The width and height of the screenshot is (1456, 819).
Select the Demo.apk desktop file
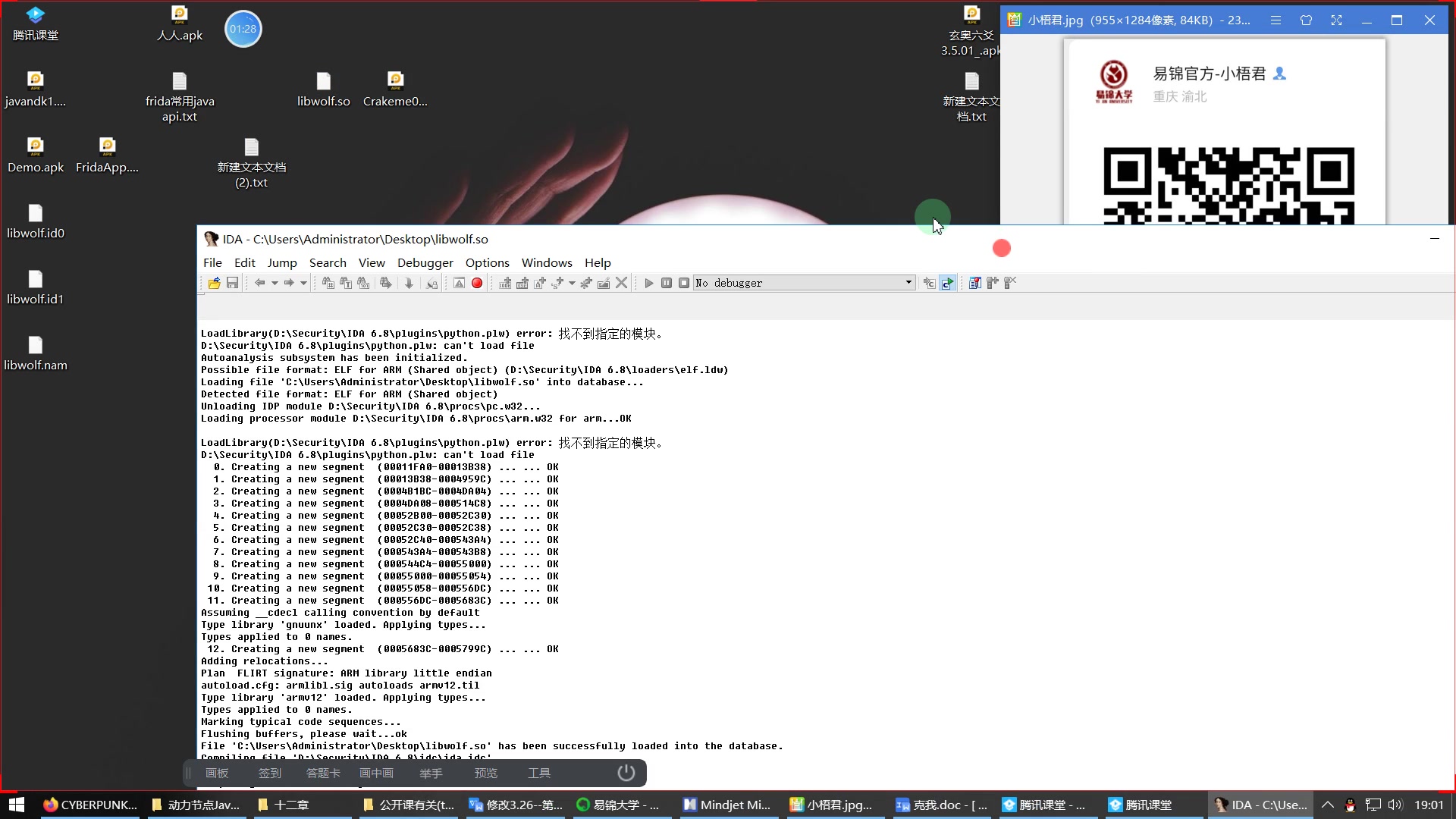click(36, 155)
